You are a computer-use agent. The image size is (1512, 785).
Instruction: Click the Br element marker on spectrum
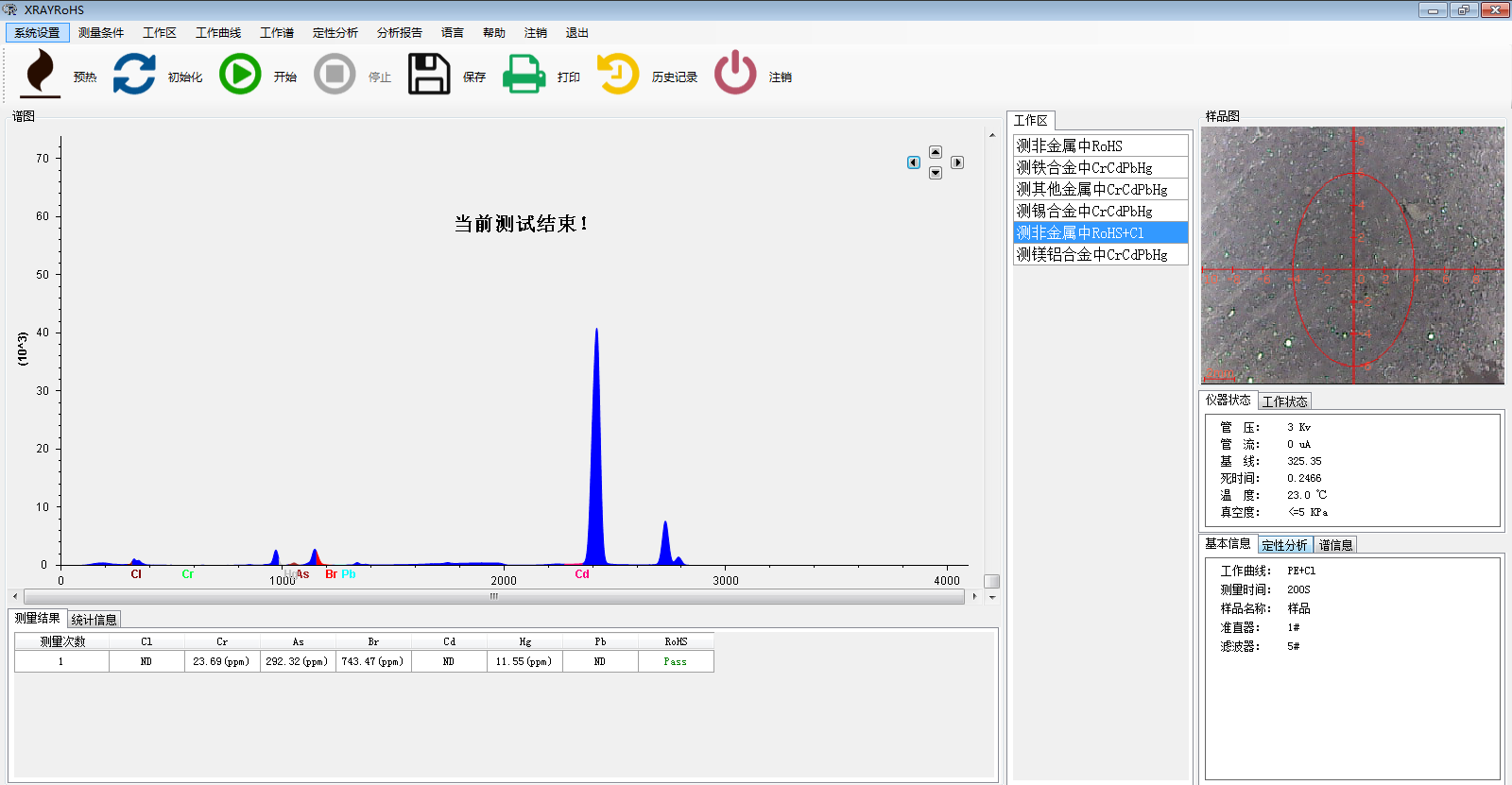pos(331,574)
